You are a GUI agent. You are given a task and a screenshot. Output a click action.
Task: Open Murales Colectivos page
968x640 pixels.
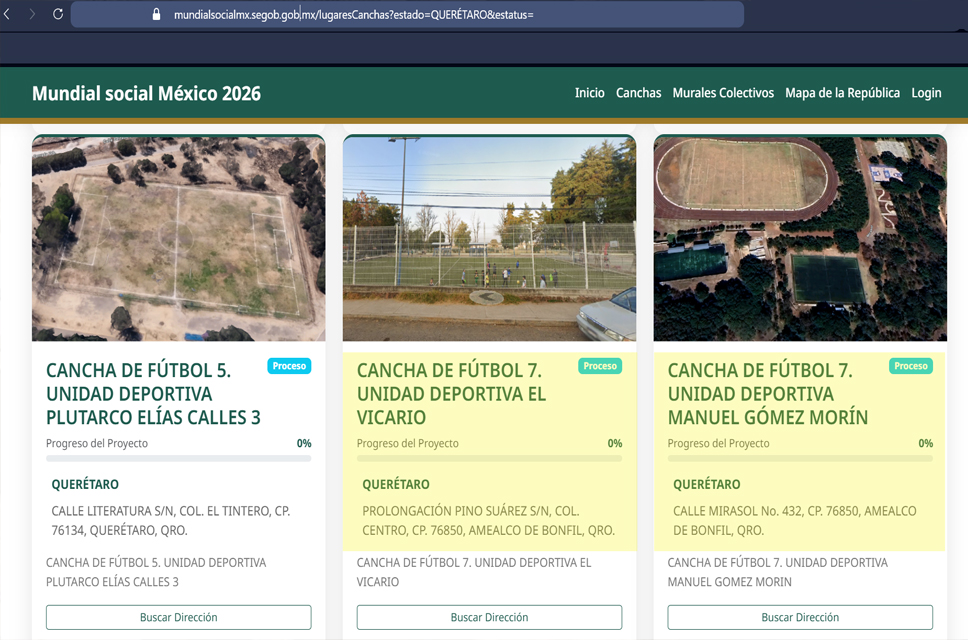(723, 93)
